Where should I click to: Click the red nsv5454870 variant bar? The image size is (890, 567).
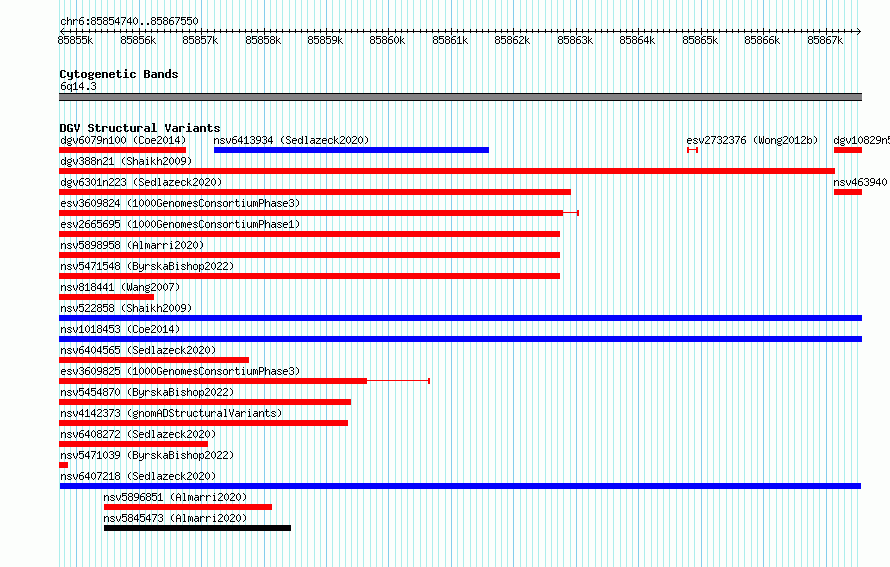pyautogui.click(x=205, y=402)
